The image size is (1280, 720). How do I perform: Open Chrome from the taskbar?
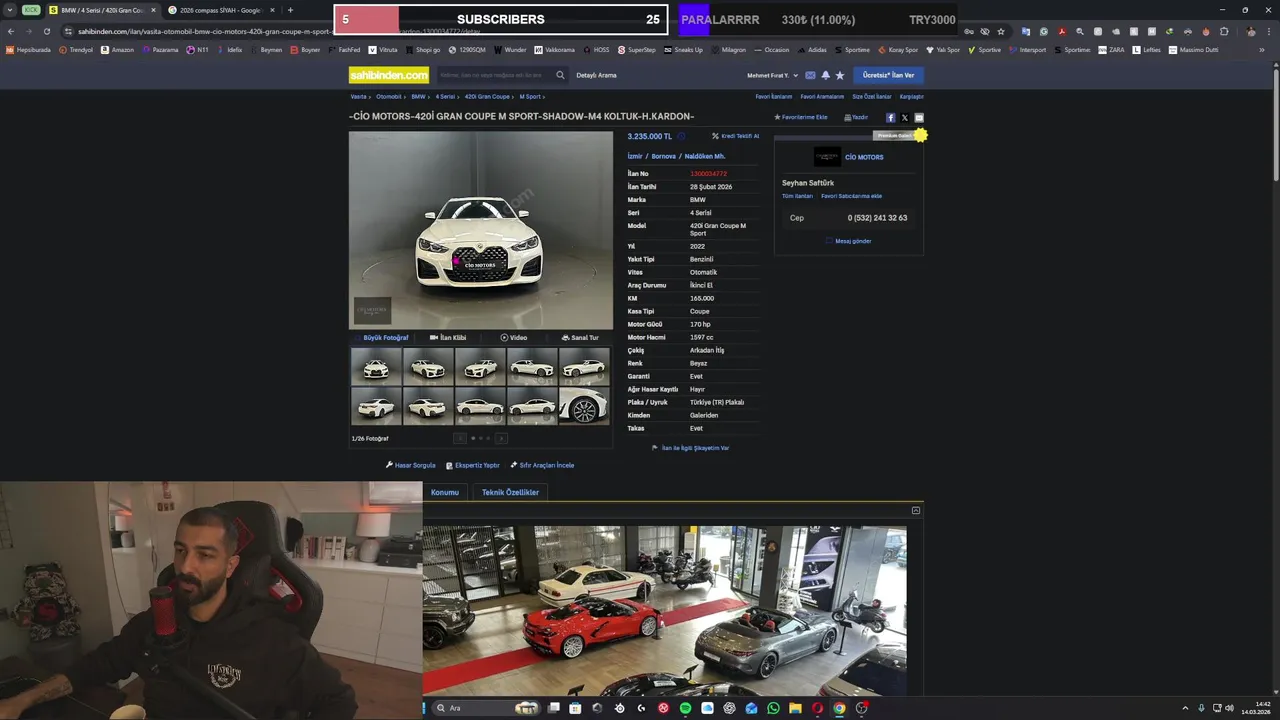coord(839,708)
